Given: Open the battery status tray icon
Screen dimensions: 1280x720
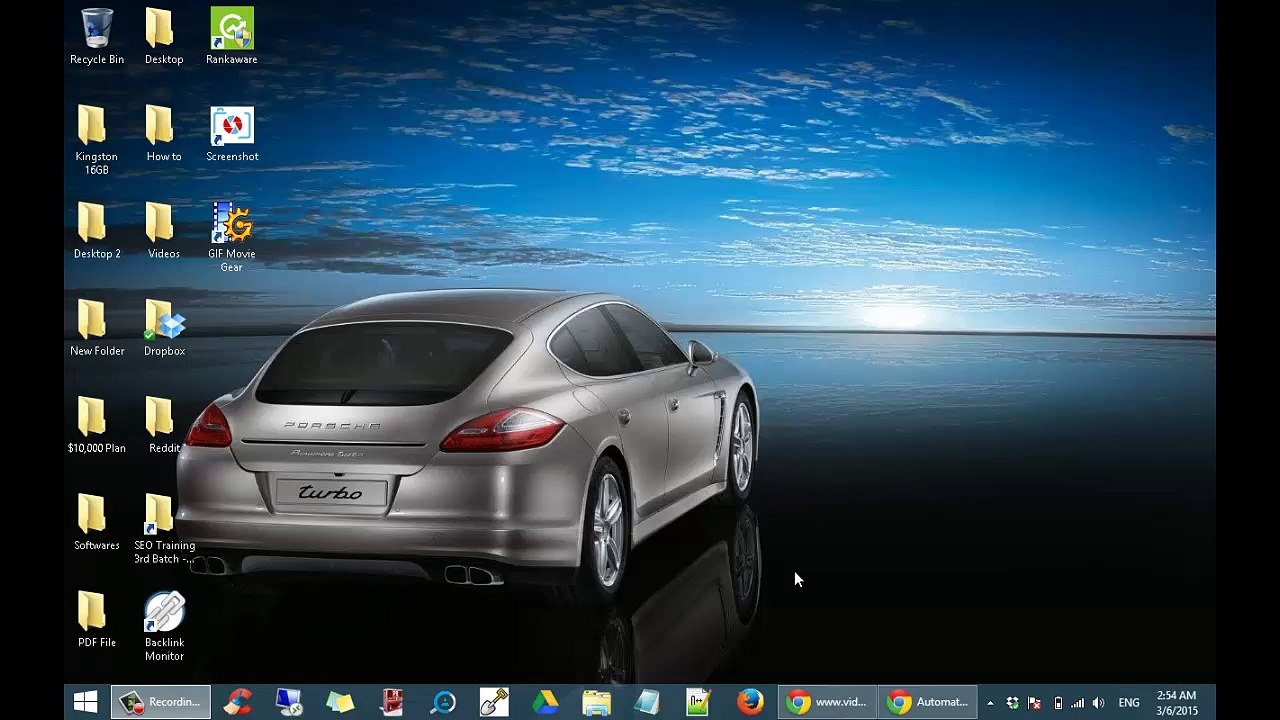Looking at the screenshot, I should click(1058, 703).
